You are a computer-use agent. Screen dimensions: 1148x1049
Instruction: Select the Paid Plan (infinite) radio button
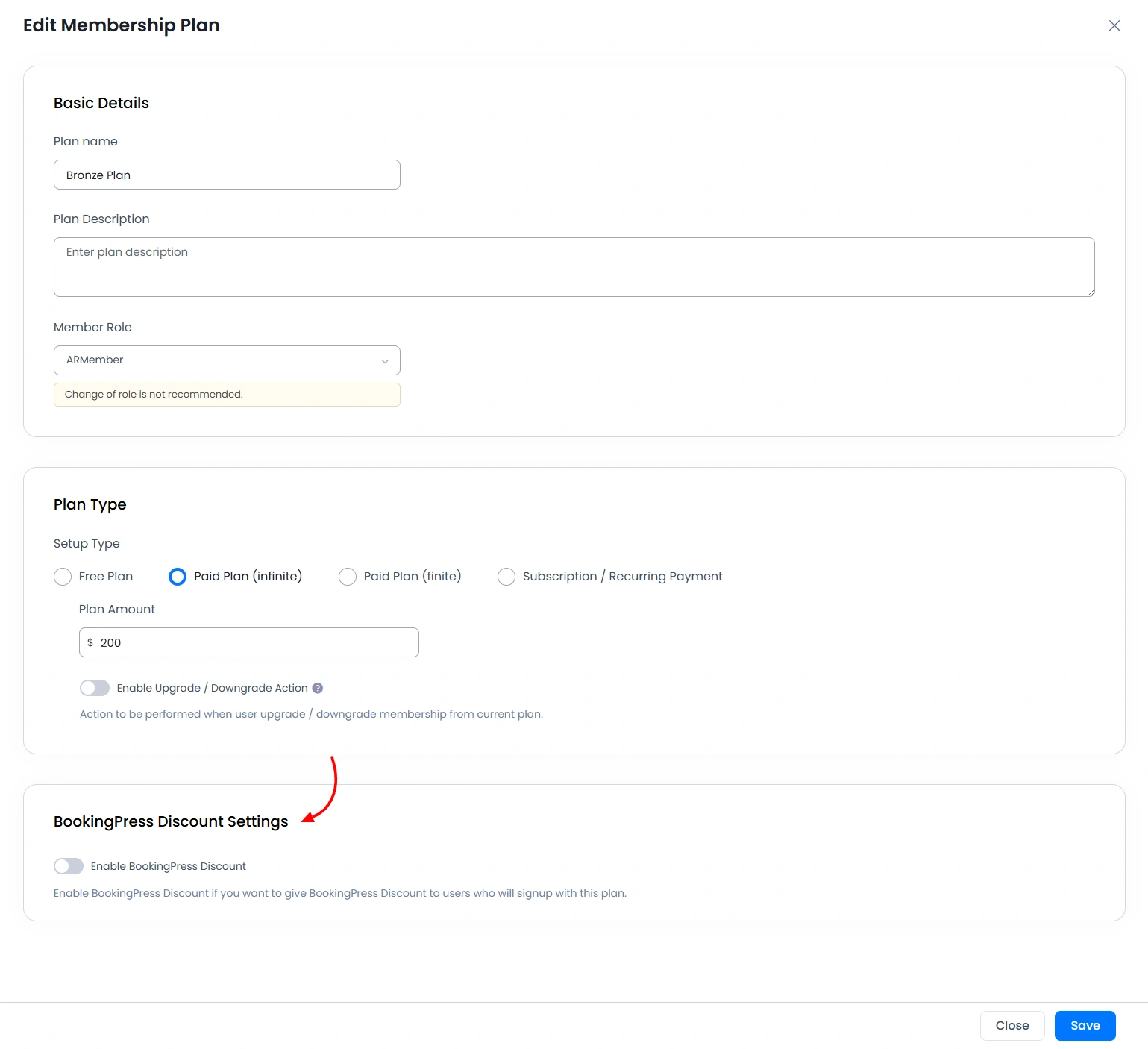178,576
